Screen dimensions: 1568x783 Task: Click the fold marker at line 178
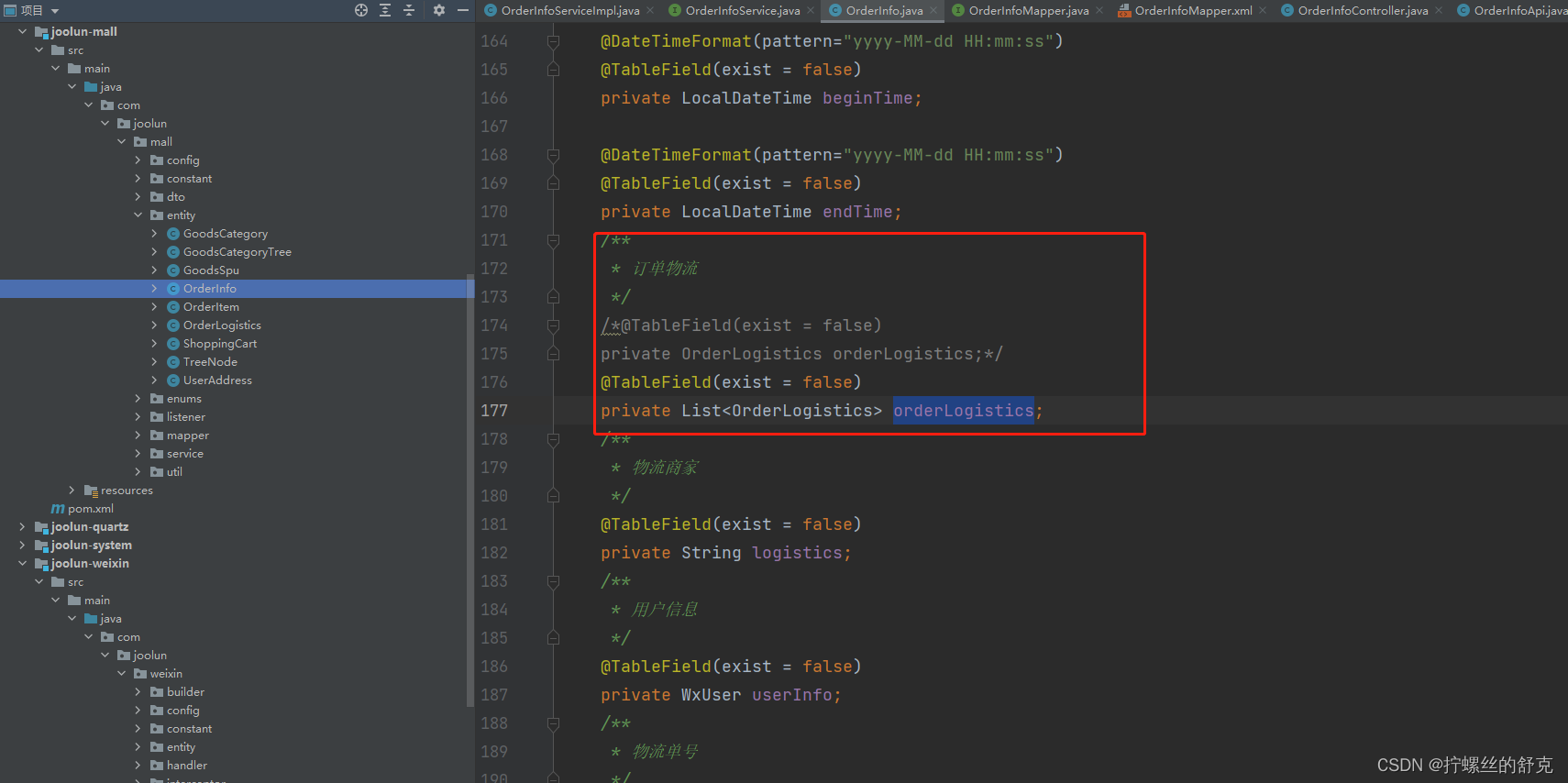553,439
